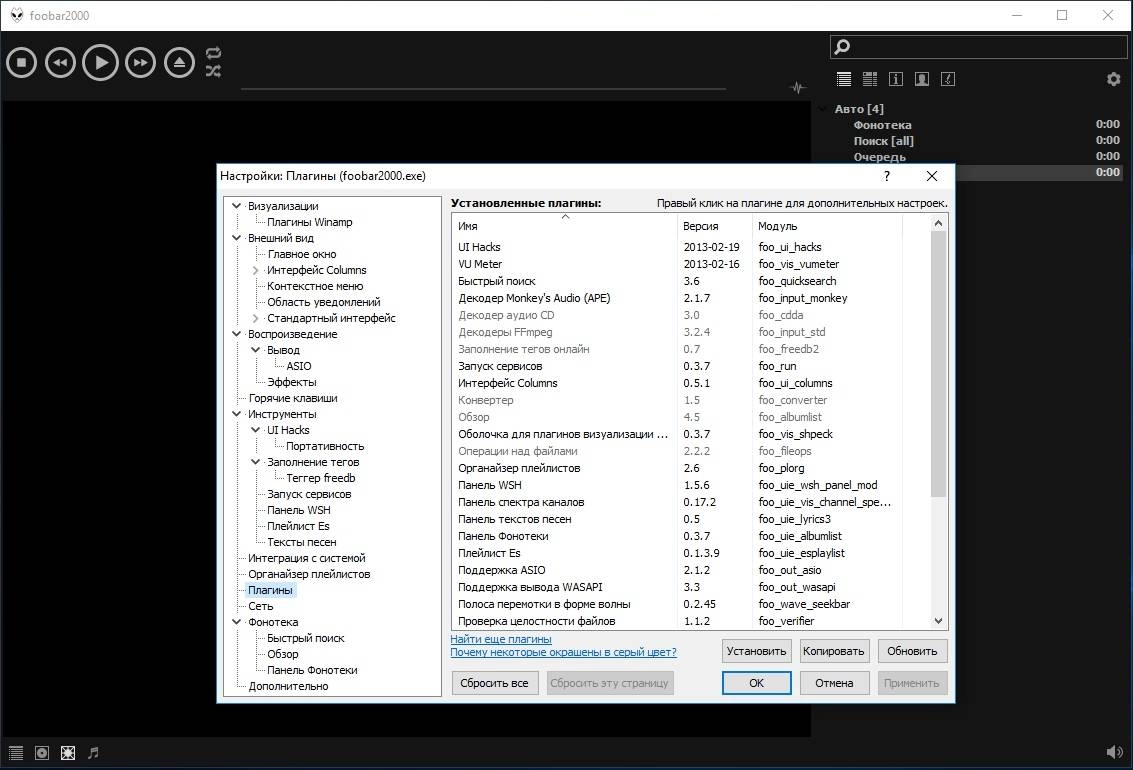Expand the Стандартный интерфейс node
This screenshot has height=770, width=1133.
tap(255, 318)
